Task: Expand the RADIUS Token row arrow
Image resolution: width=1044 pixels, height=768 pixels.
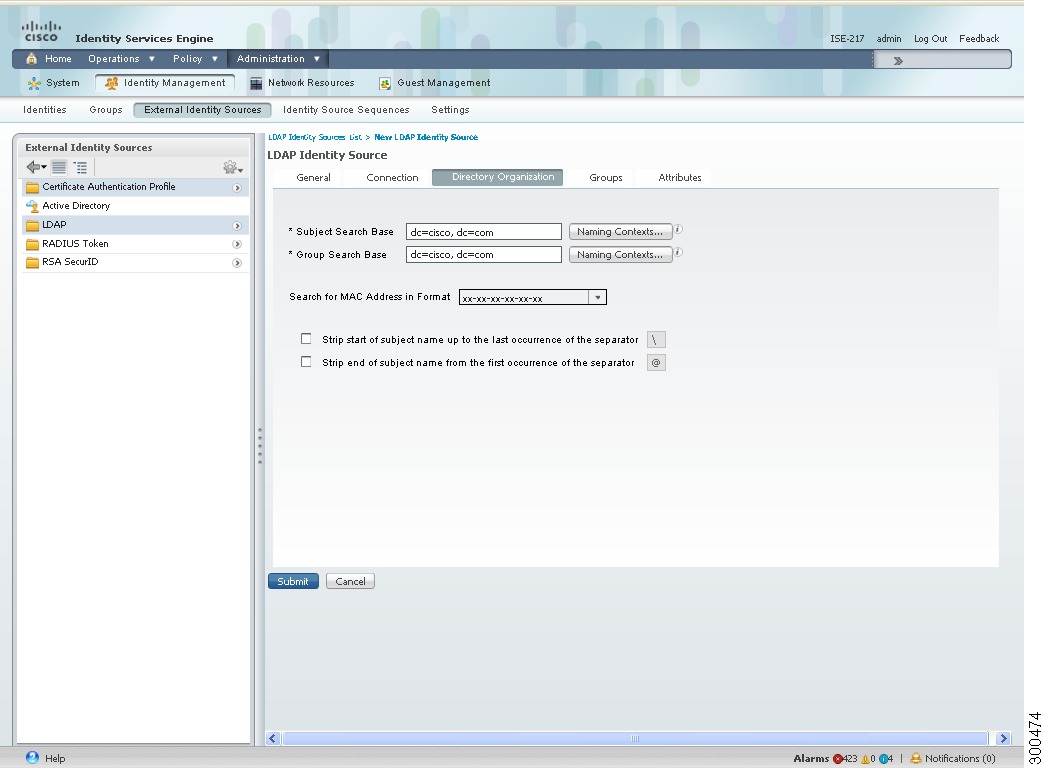Action: point(236,244)
